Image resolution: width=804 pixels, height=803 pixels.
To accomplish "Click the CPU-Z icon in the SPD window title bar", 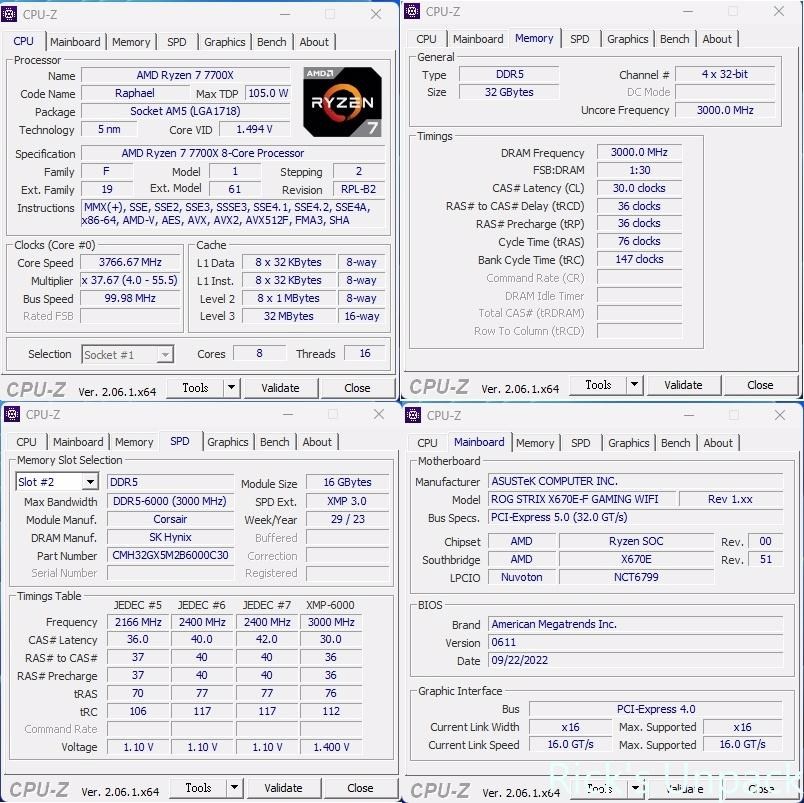I will (x=12, y=414).
